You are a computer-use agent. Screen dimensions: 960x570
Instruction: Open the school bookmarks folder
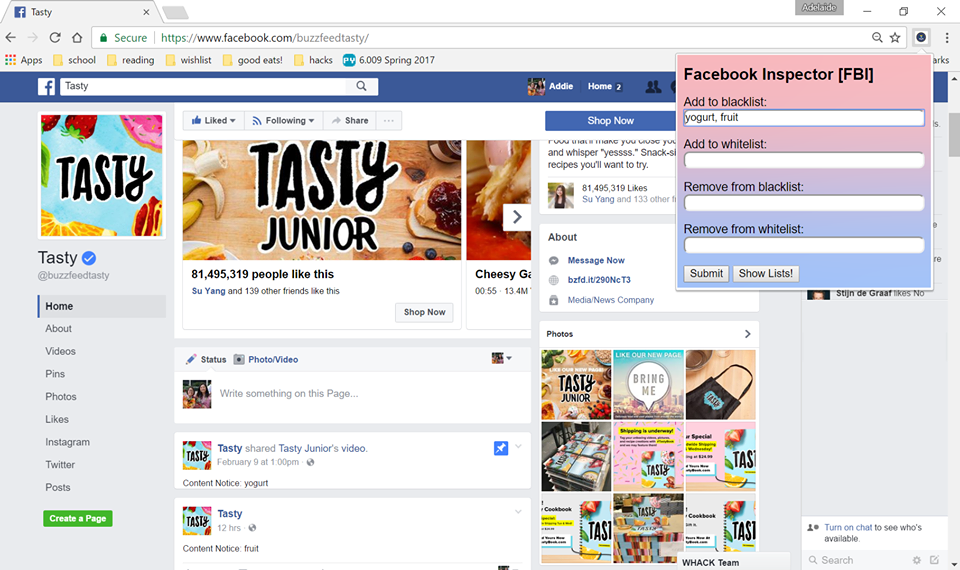tap(74, 60)
